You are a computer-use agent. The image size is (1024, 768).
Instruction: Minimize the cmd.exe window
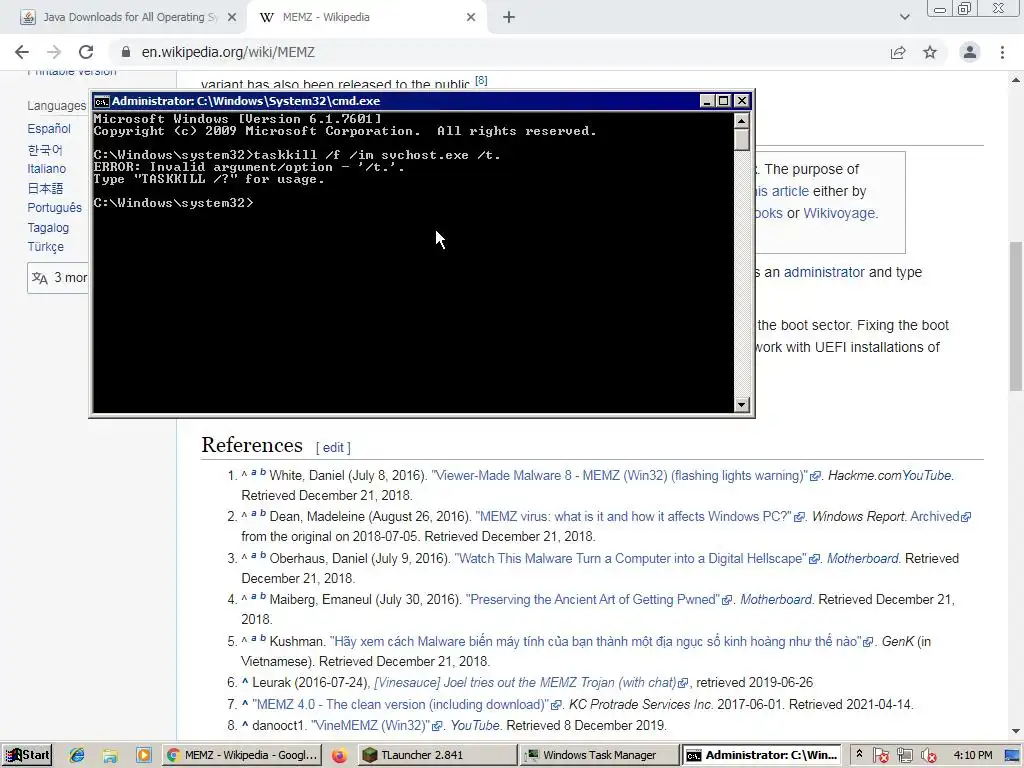pyautogui.click(x=707, y=101)
